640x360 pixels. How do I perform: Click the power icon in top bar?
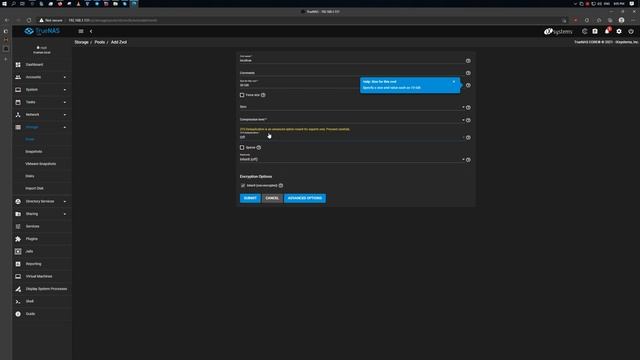631,31
